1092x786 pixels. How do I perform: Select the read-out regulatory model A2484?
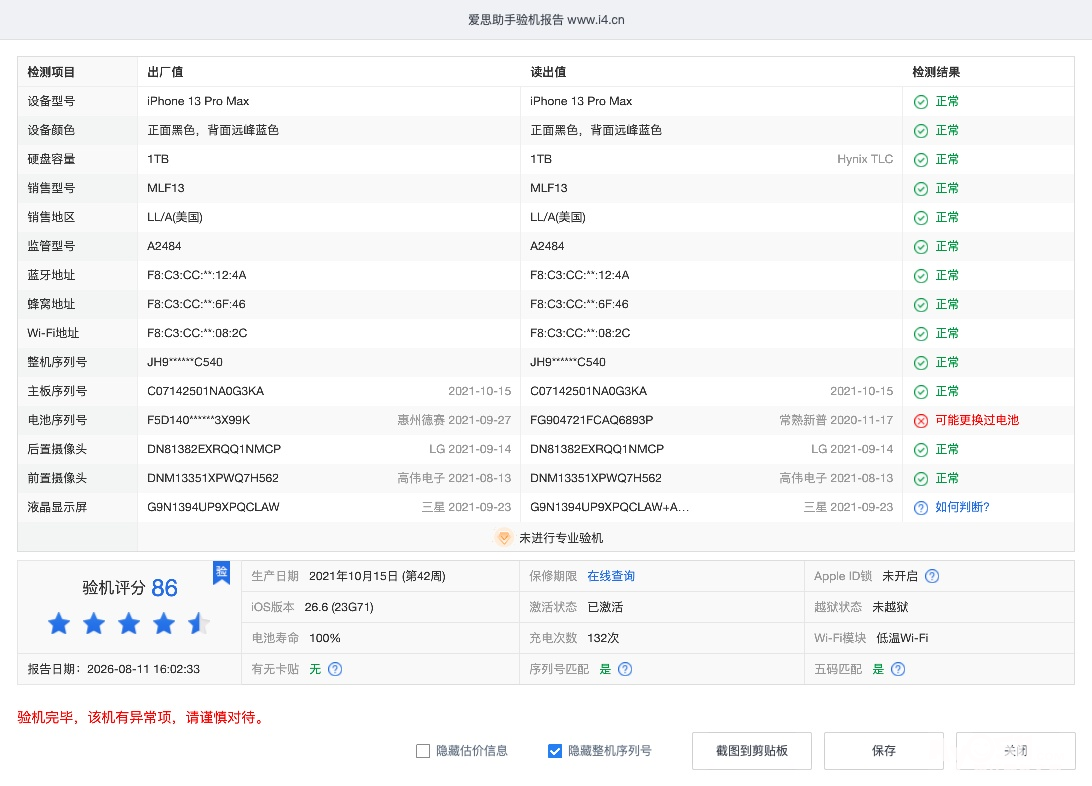click(547, 246)
